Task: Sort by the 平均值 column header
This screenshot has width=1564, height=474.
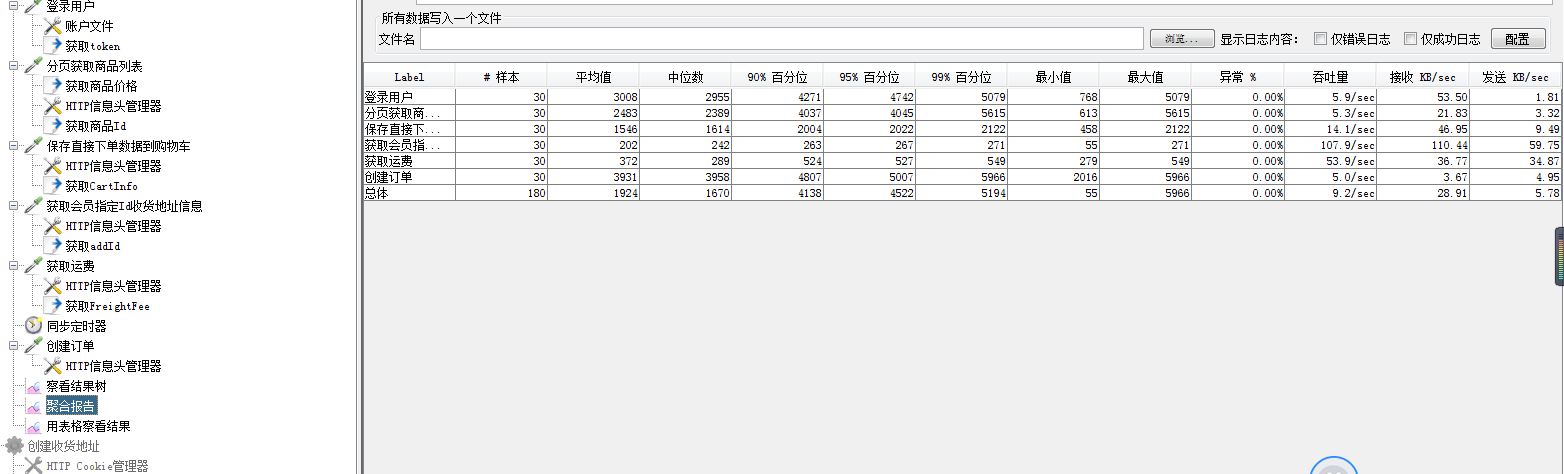Action: (593, 77)
